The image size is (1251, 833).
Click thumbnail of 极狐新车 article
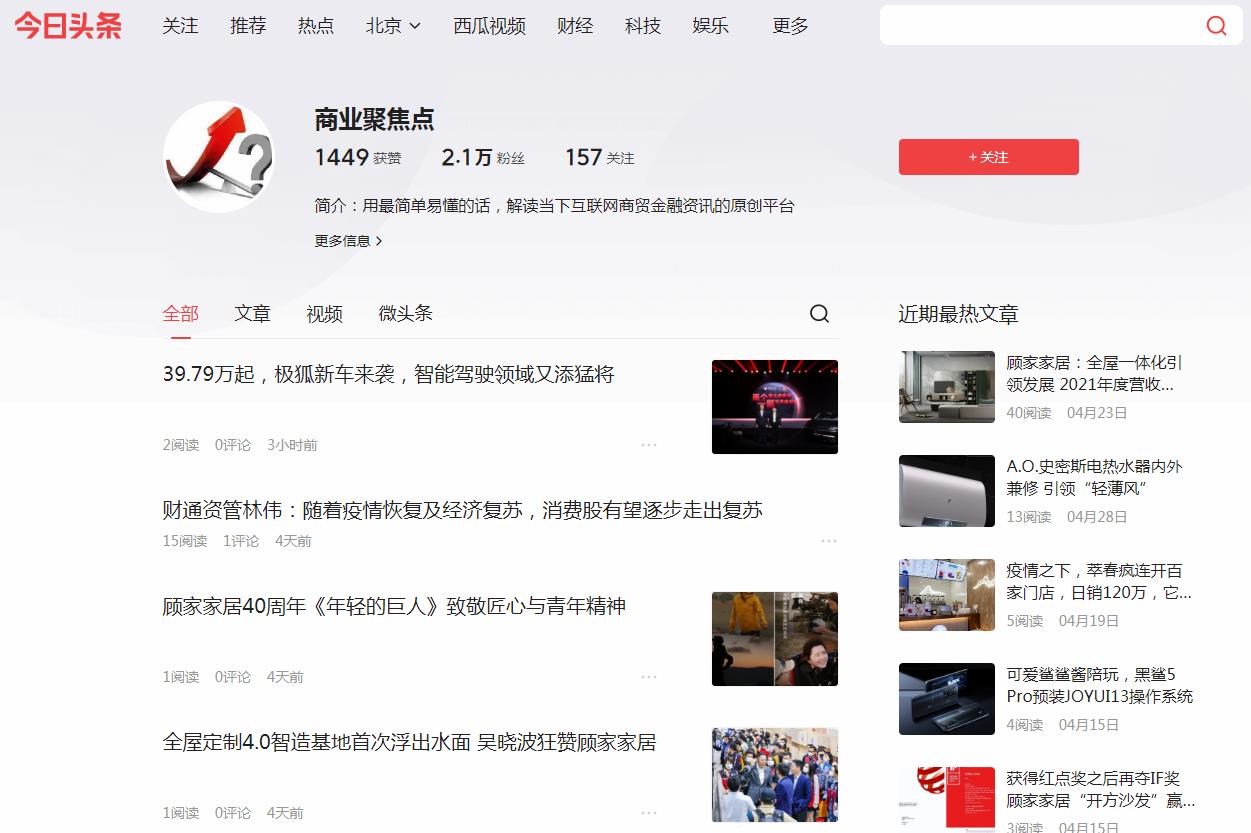click(x=775, y=407)
